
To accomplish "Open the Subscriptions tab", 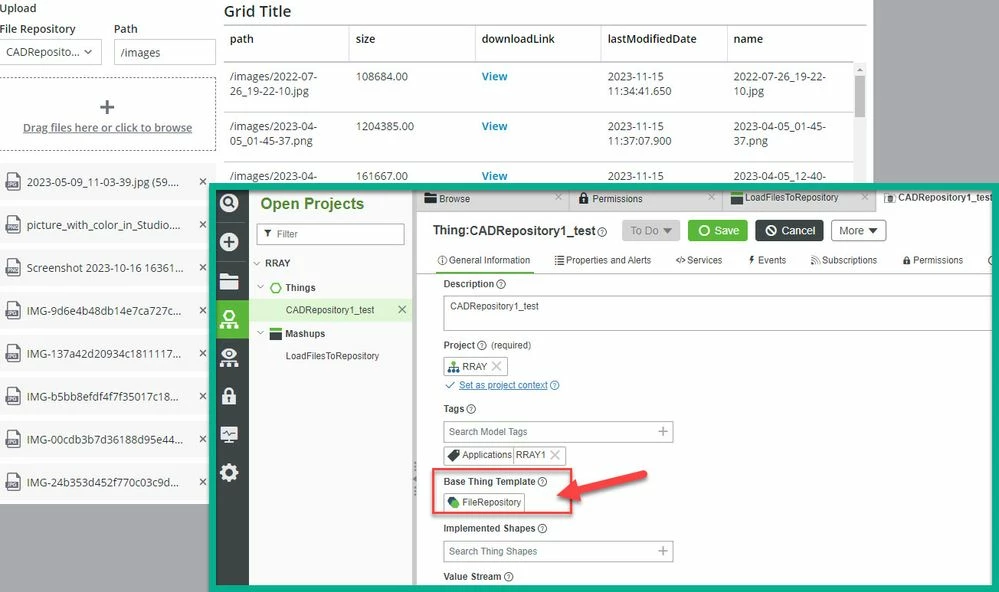I will [x=844, y=260].
